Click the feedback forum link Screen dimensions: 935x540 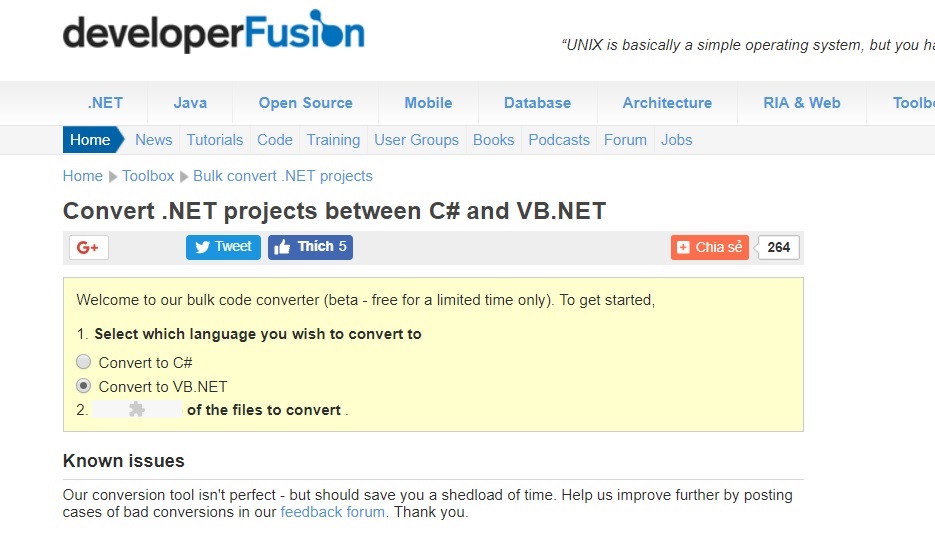(332, 512)
